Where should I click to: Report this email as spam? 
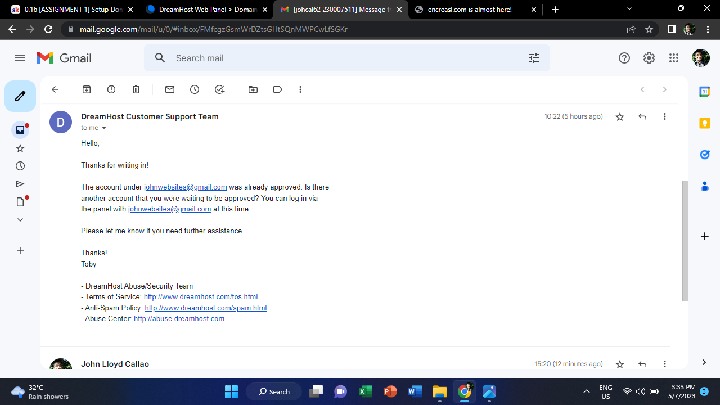click(111, 90)
